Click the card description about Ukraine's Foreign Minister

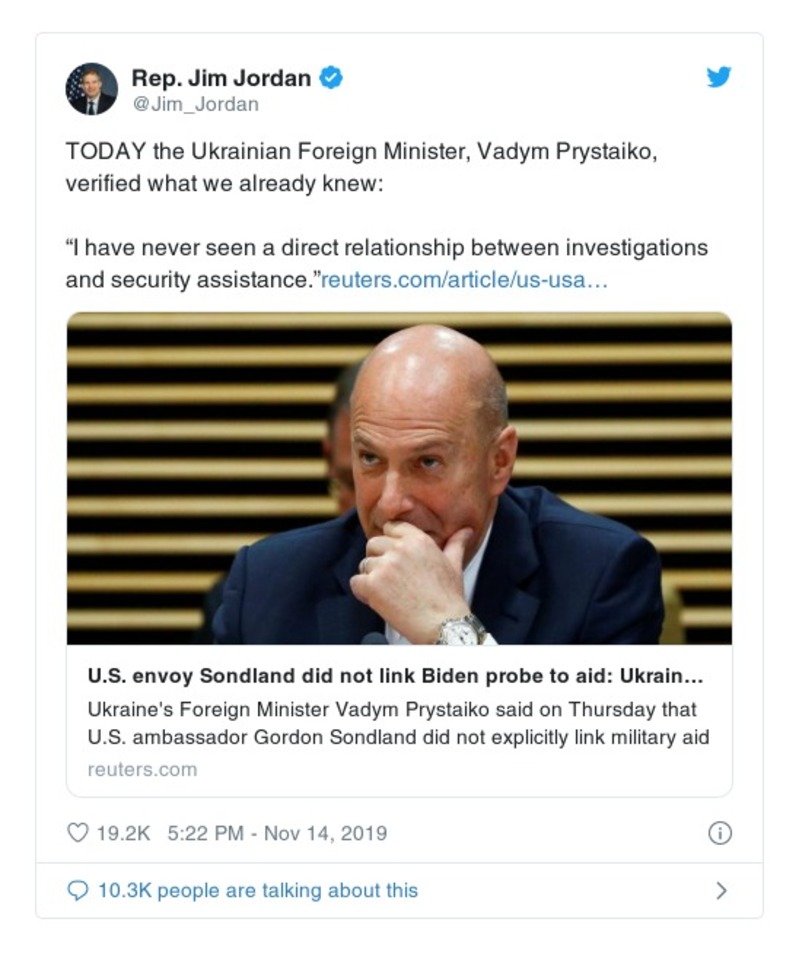(x=398, y=723)
